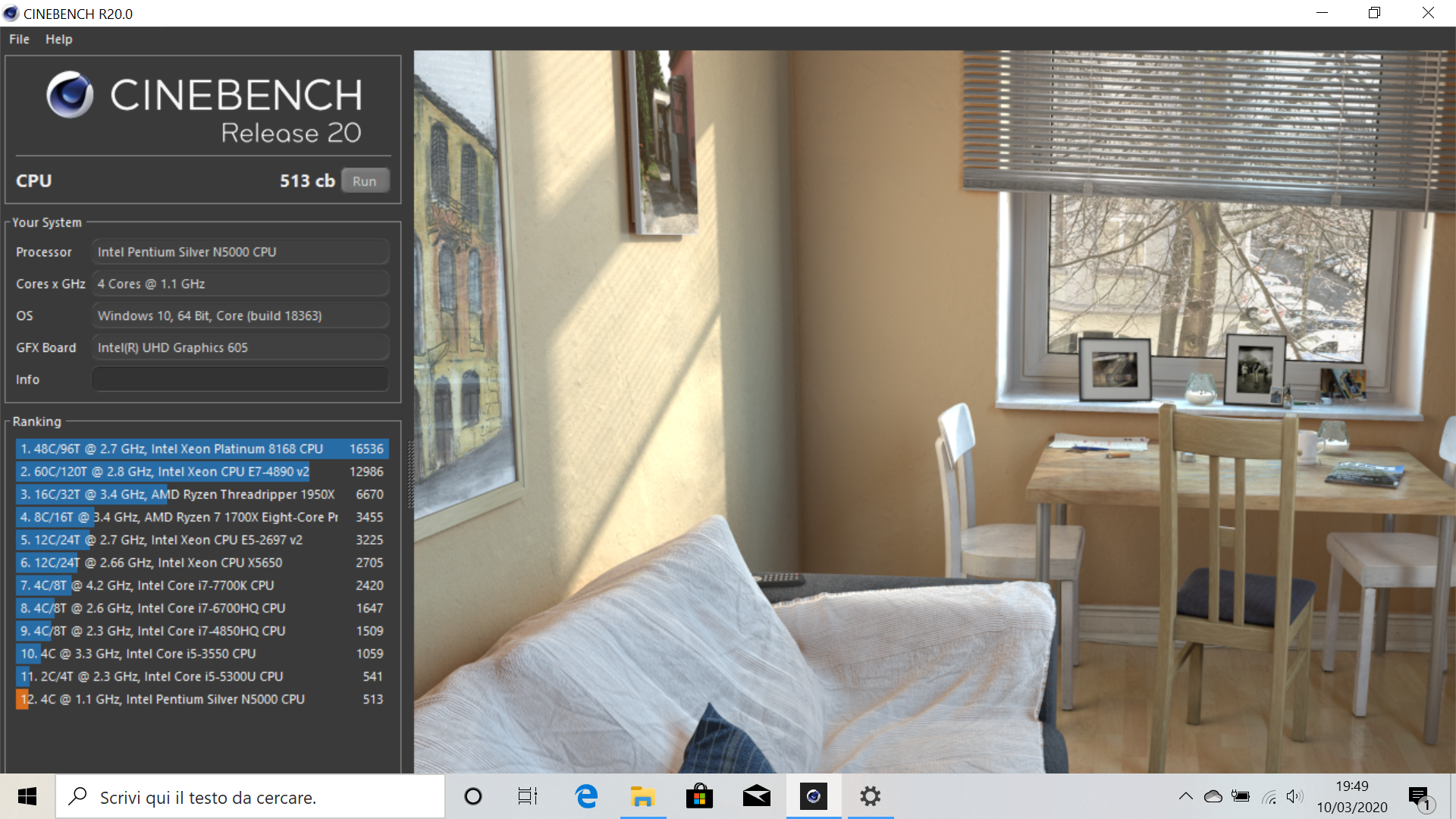This screenshot has width=1456, height=819.
Task: Open the File menu
Action: [19, 39]
